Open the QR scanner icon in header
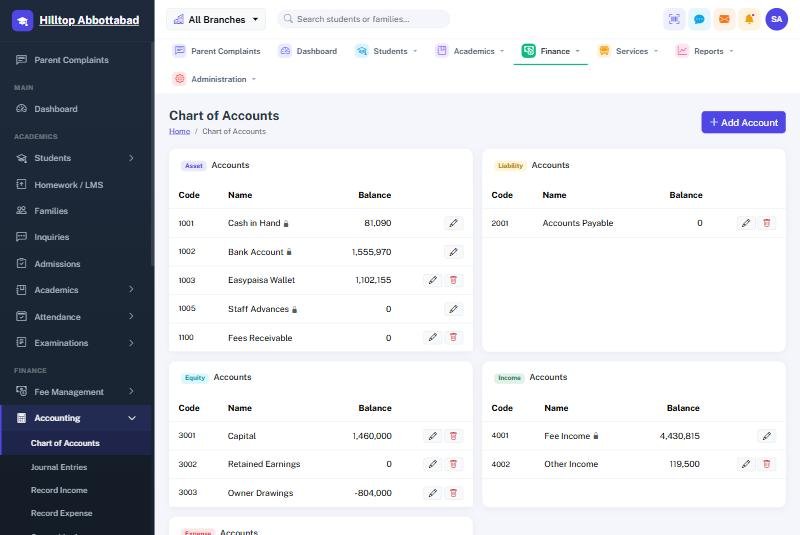 [674, 19]
